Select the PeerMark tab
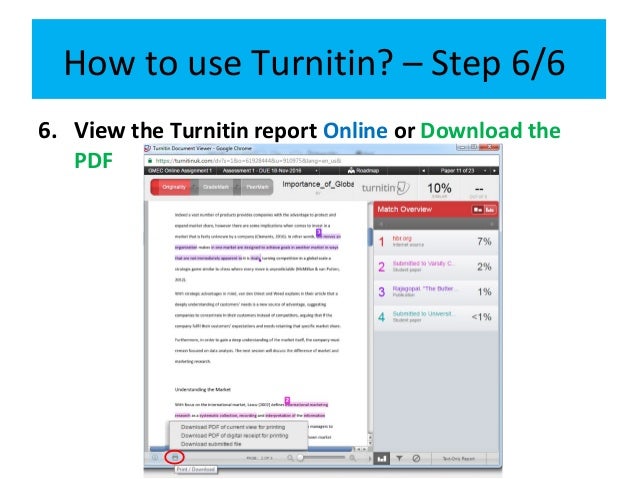This screenshot has width=638, height=479. (x=257, y=187)
